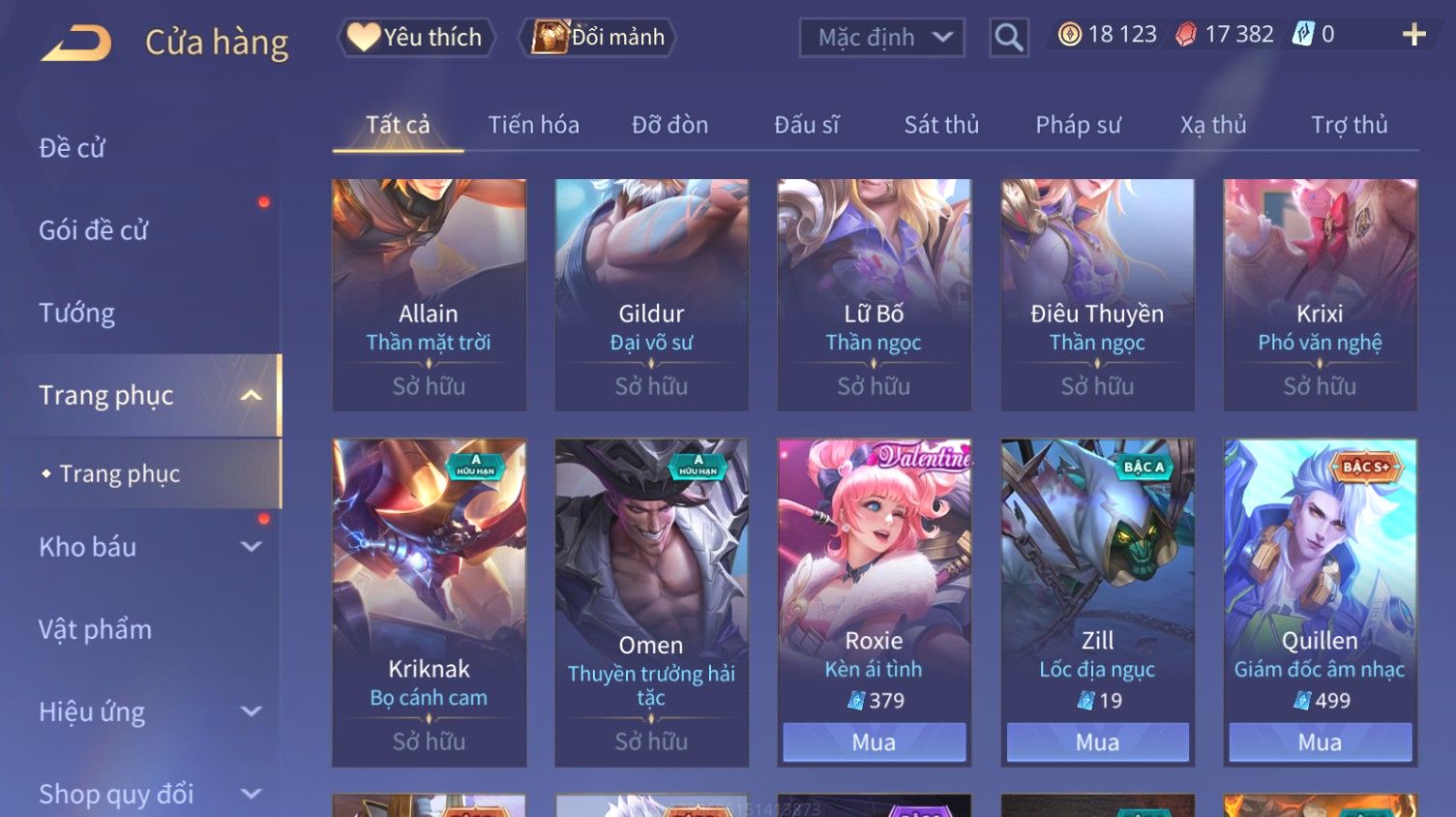Switch to the Pháp sư tab
Image resolution: width=1456 pixels, height=817 pixels.
coord(1078,125)
